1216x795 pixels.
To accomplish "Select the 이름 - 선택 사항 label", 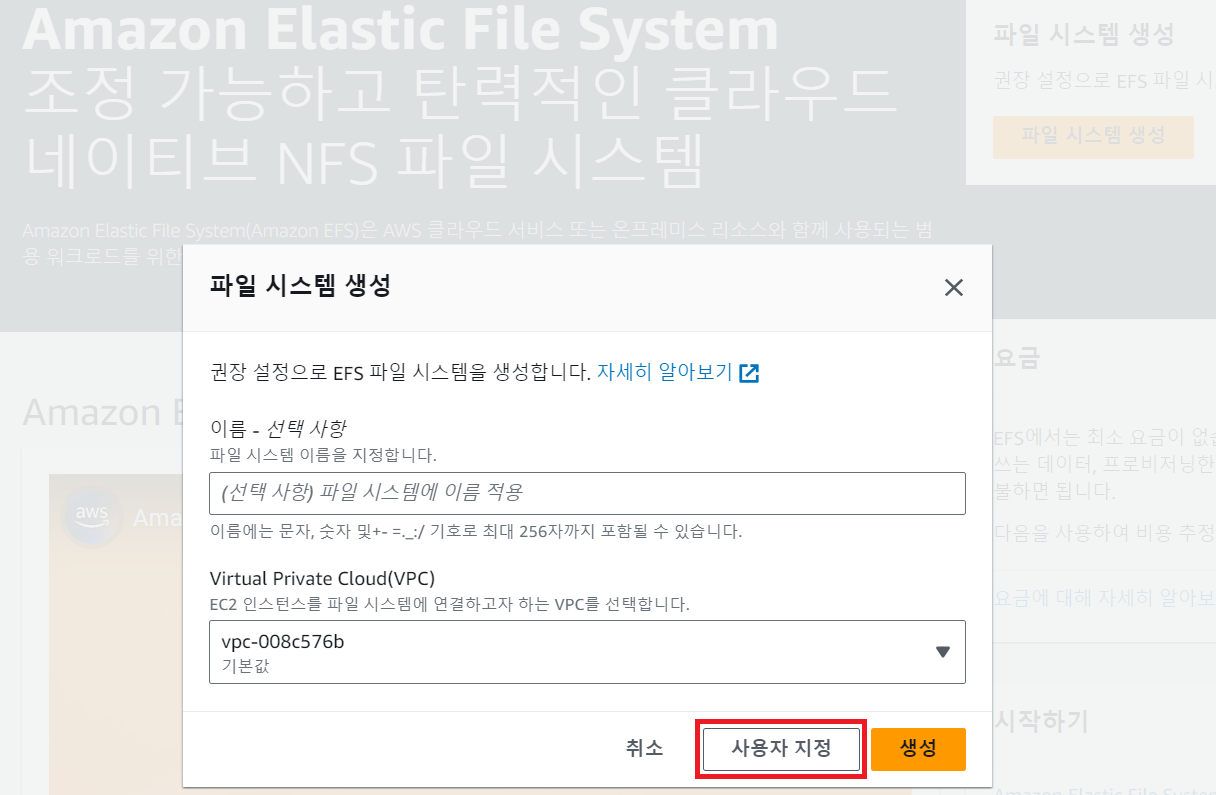I will click(278, 429).
